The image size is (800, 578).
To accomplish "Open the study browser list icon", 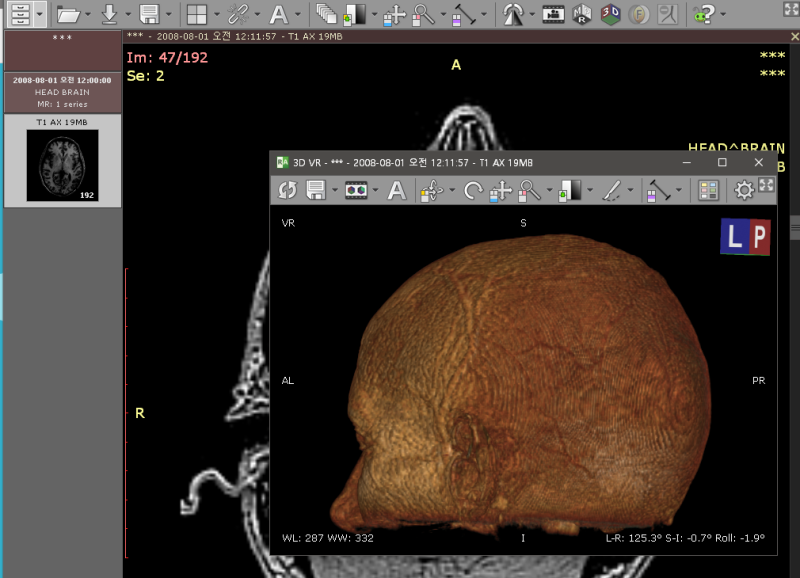I will tap(19, 14).
